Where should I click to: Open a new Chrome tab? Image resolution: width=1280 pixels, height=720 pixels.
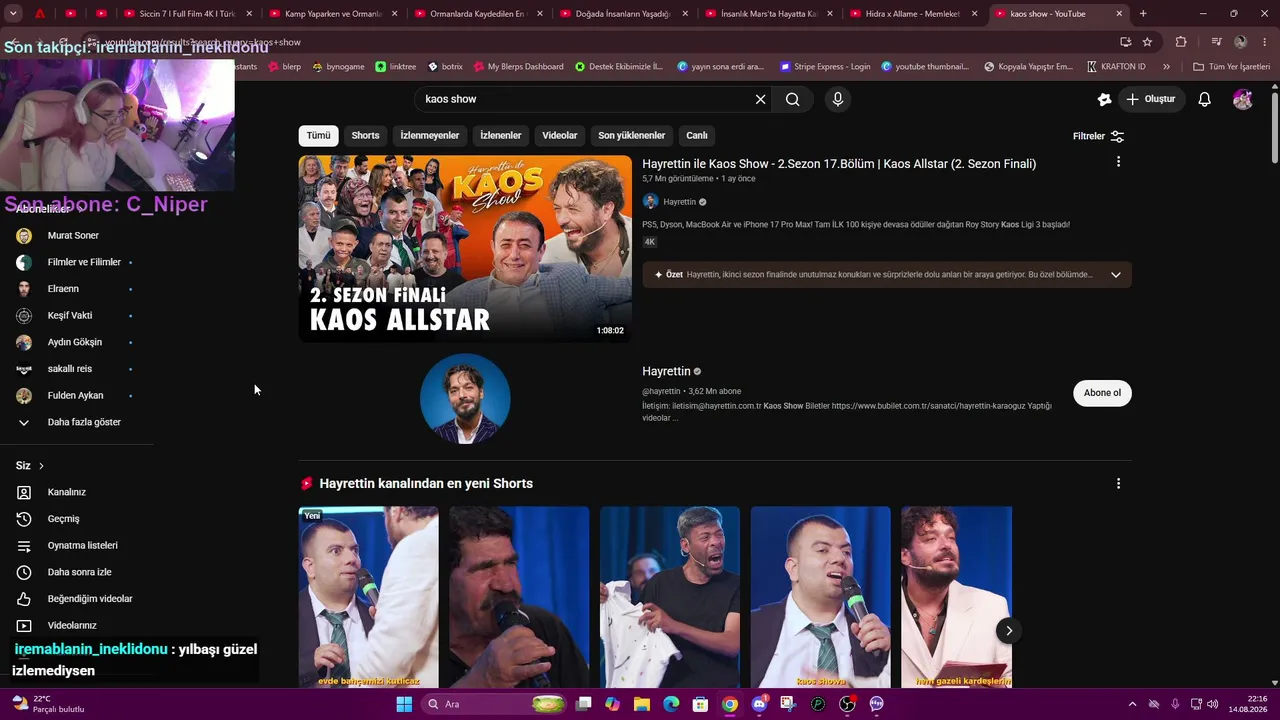click(x=1143, y=14)
